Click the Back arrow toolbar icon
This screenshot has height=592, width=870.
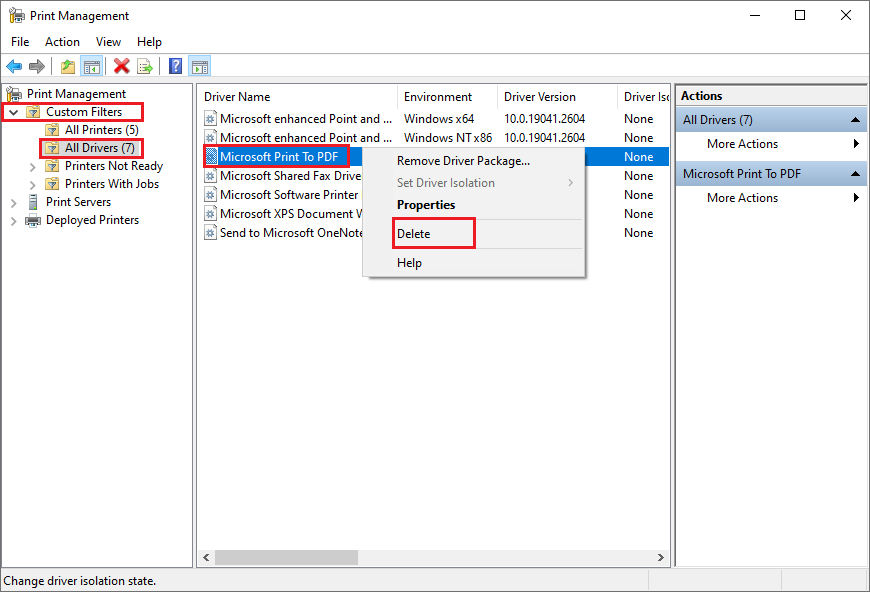tap(14, 67)
